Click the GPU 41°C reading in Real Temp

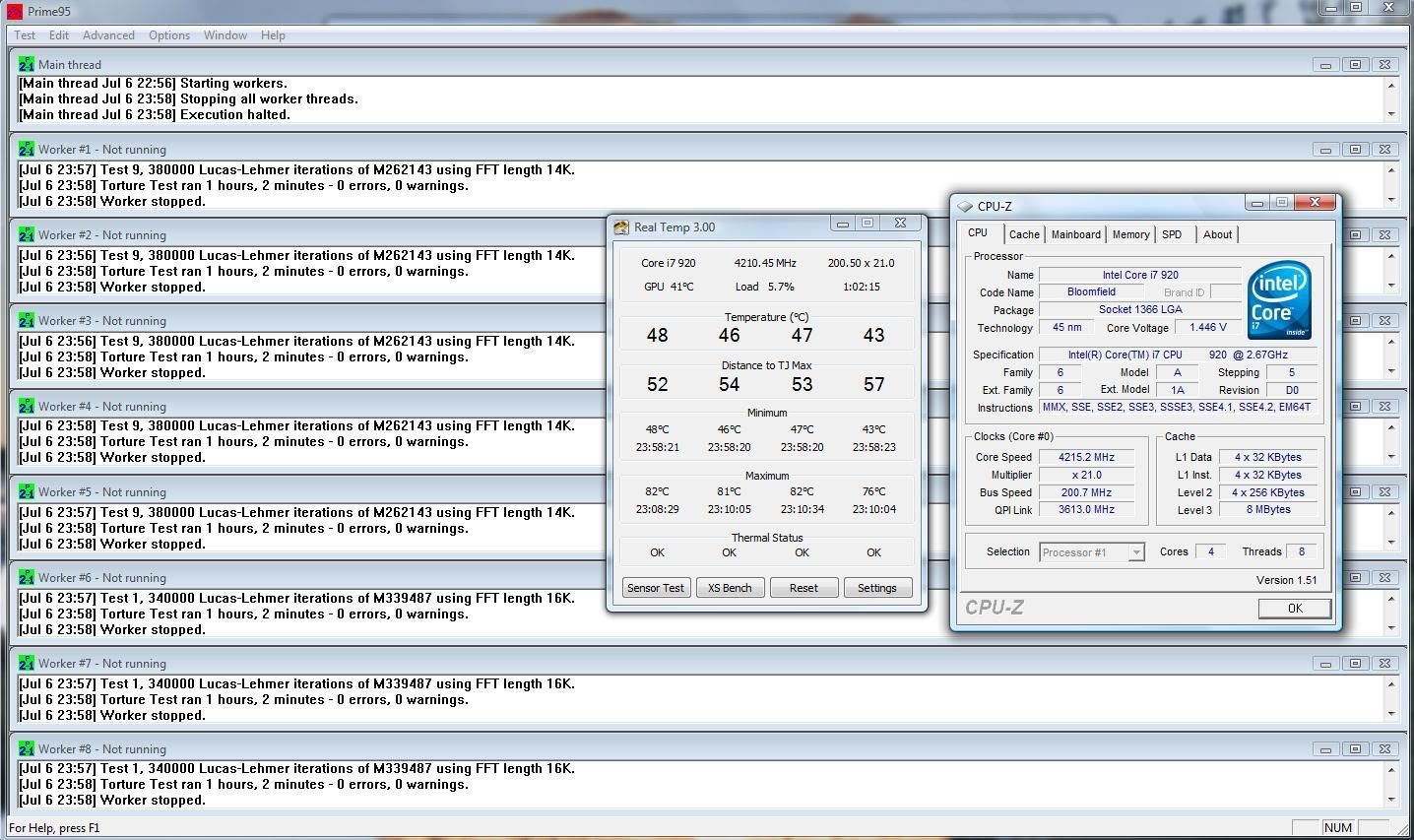click(x=669, y=287)
